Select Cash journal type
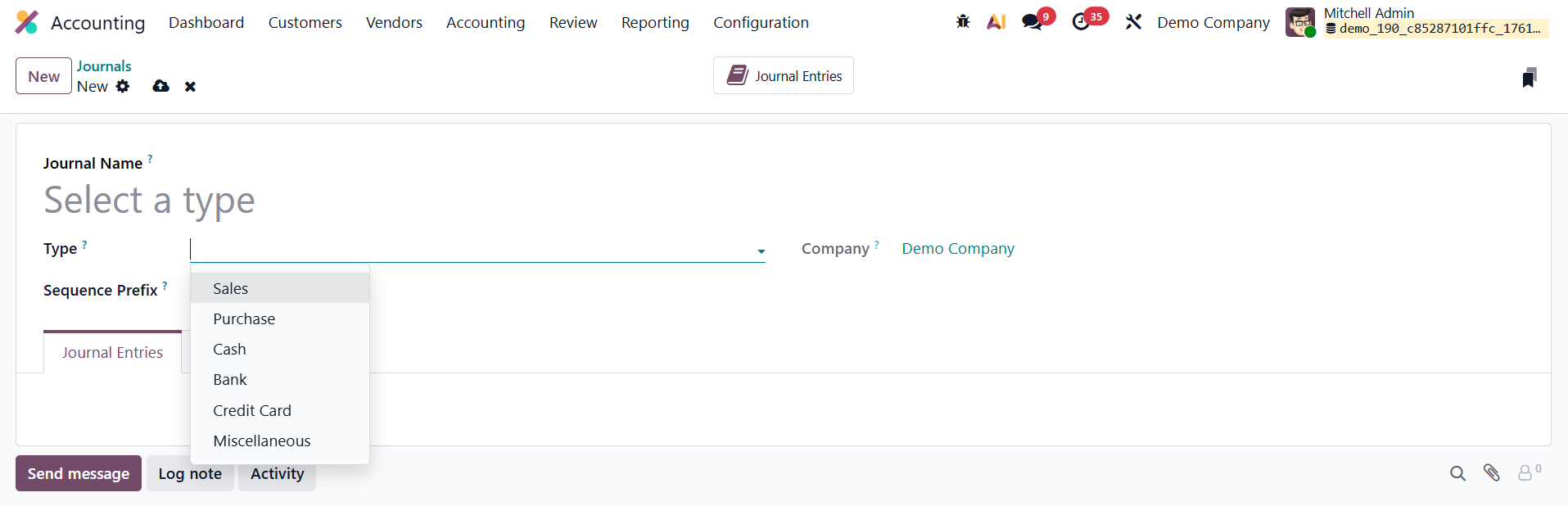The height and width of the screenshot is (506, 1568). 280,349
